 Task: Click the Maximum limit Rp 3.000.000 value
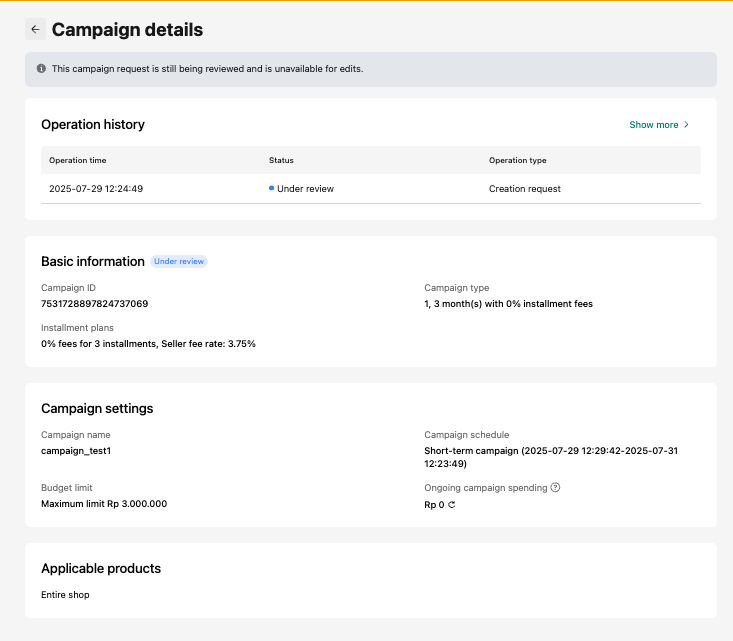pyautogui.click(x=104, y=504)
